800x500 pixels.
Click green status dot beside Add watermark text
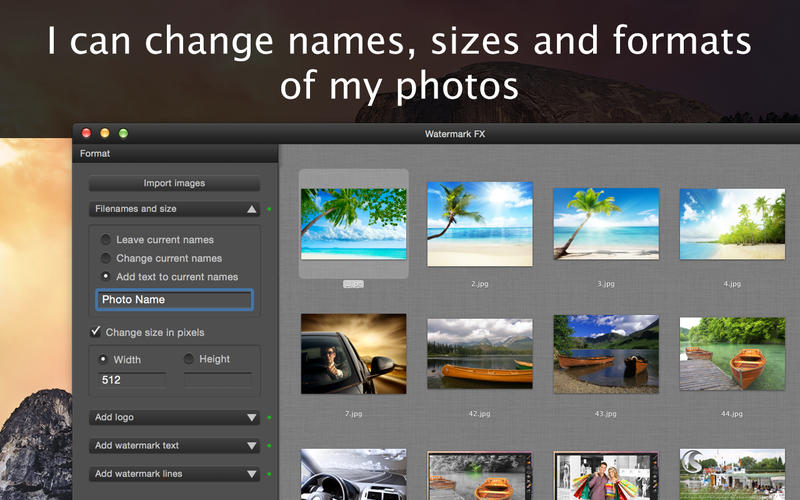pos(269,446)
